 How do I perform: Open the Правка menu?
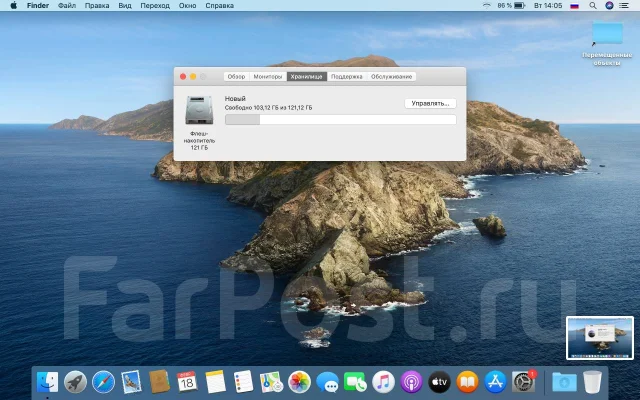tap(97, 6)
